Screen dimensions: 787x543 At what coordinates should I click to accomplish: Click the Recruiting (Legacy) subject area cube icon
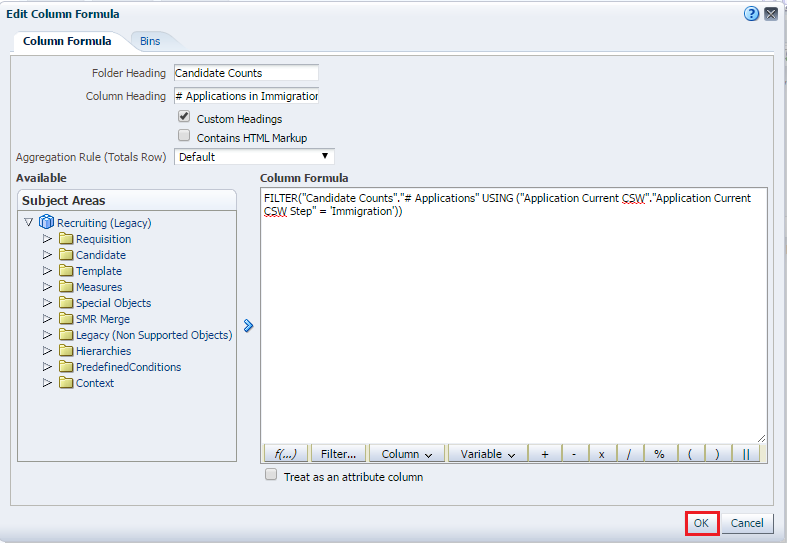46,222
